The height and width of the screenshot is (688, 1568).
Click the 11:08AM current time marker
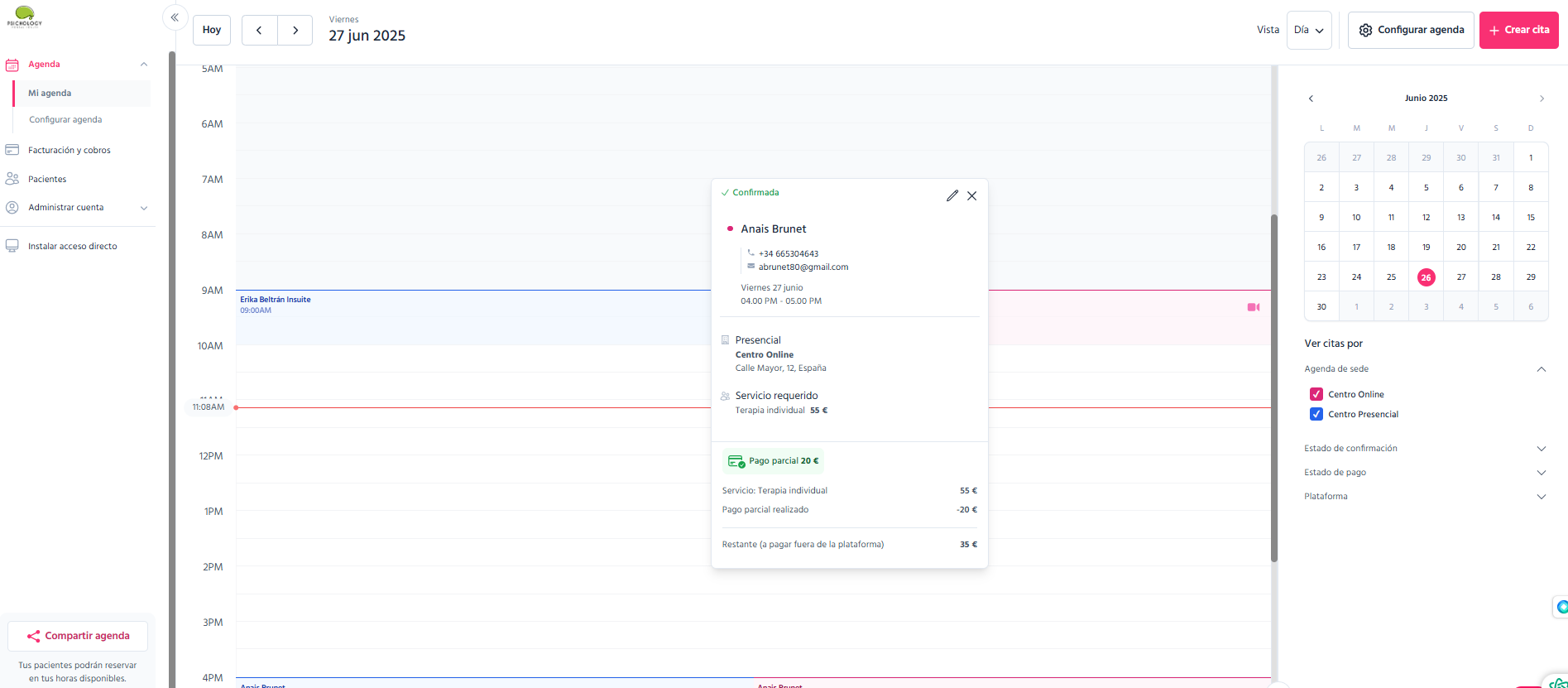tap(209, 407)
